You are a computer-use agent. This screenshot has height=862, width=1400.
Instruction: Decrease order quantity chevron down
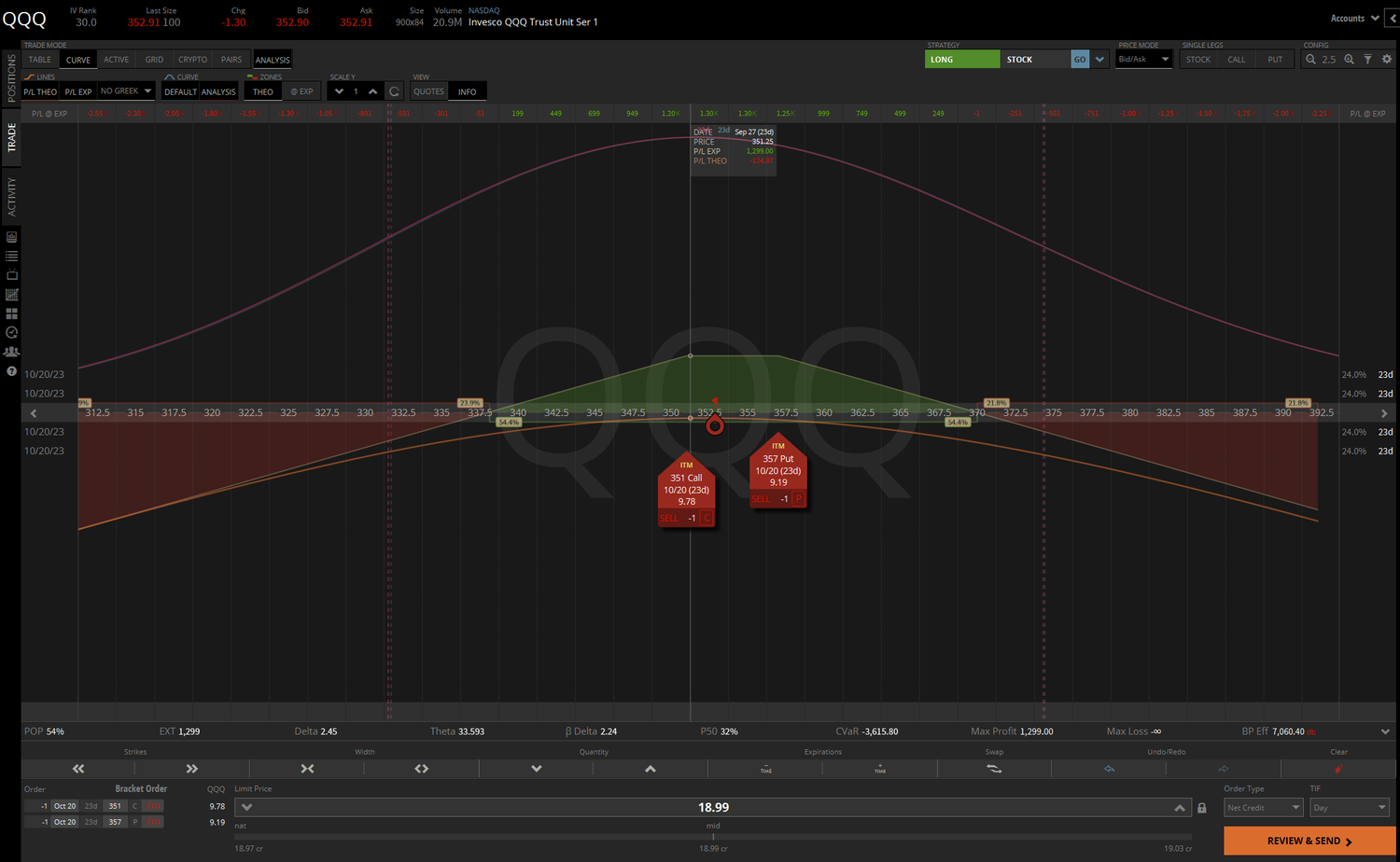[537, 769]
